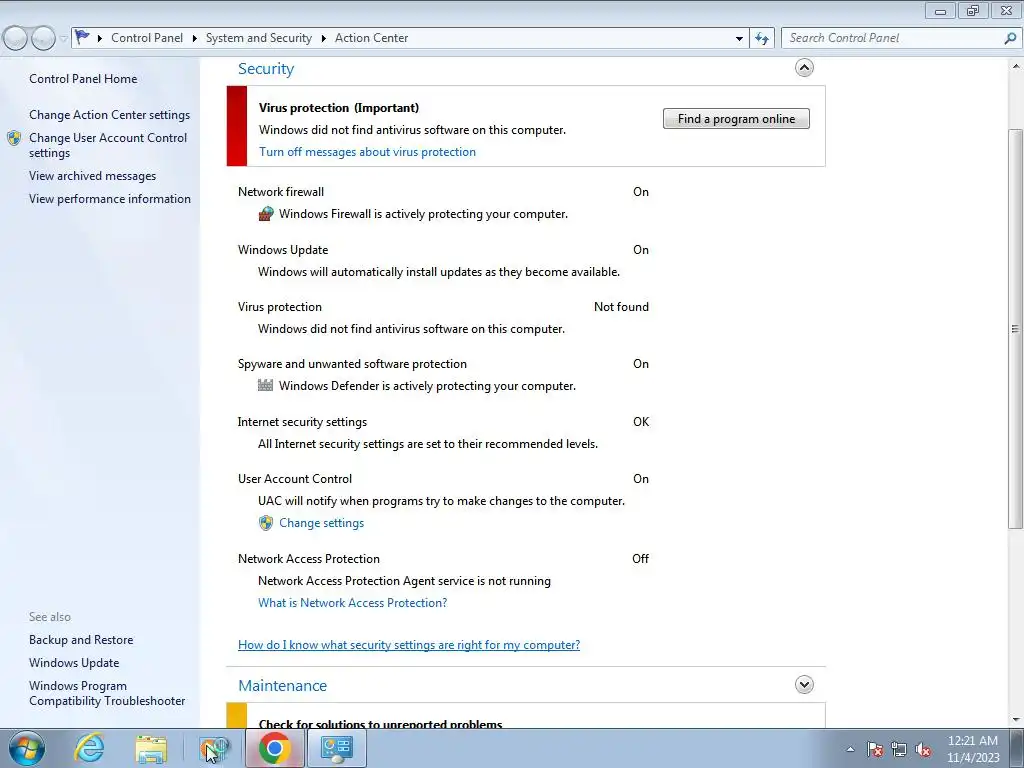Screen dimensions: 1024x768
Task: Open Change User Account Control settings link
Action: click(108, 145)
